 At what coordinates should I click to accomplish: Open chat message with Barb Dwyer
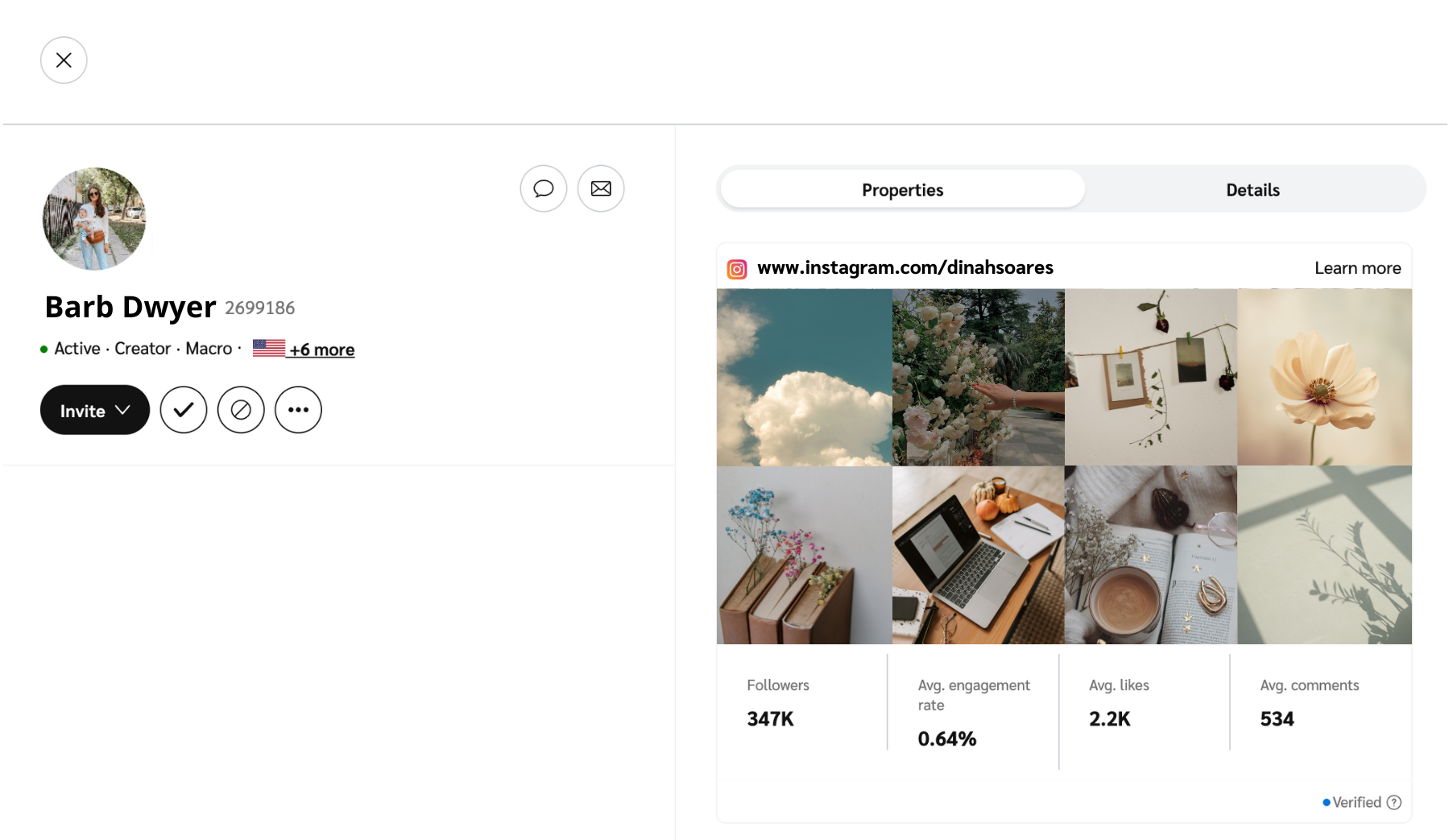pyautogui.click(x=544, y=188)
